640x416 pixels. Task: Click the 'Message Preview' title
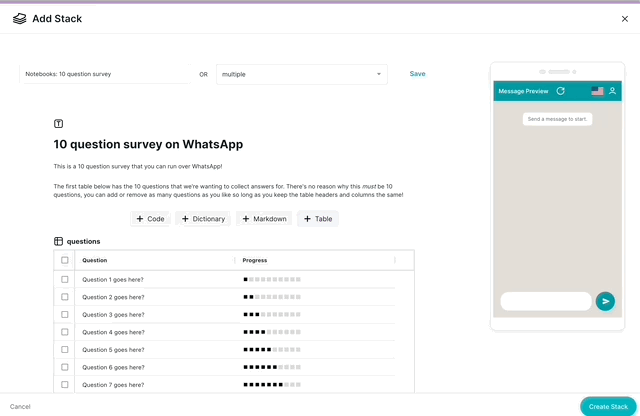pos(523,91)
